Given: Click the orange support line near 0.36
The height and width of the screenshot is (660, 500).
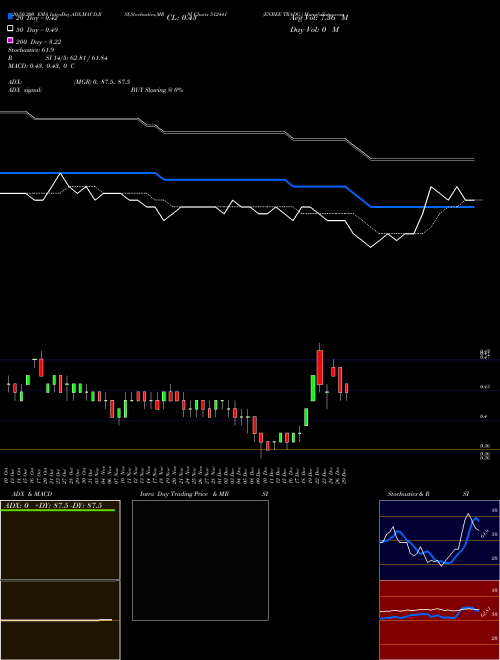Looking at the screenshot, I should click(x=250, y=450).
